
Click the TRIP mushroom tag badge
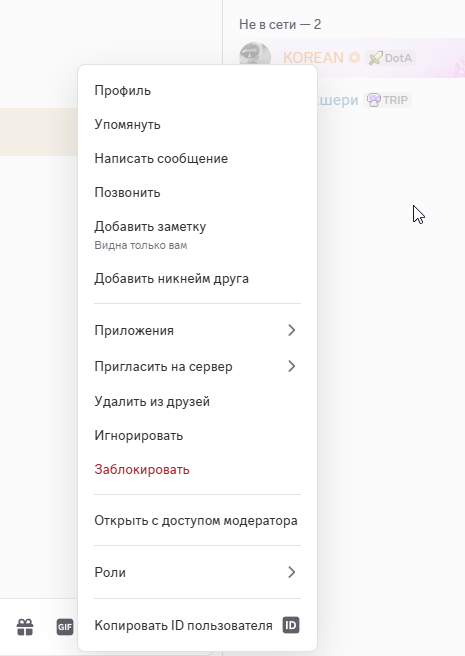click(x=388, y=100)
